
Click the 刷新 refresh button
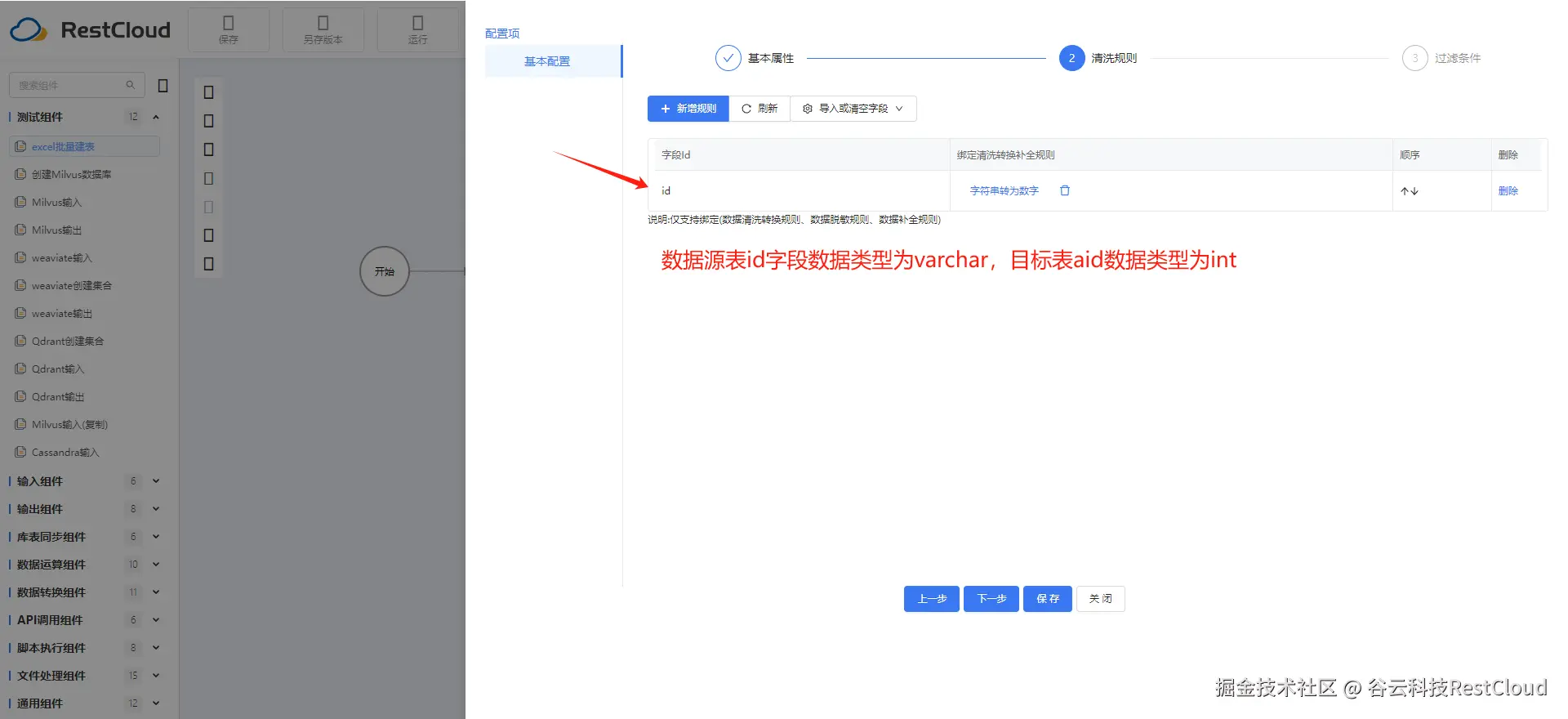[759, 109]
